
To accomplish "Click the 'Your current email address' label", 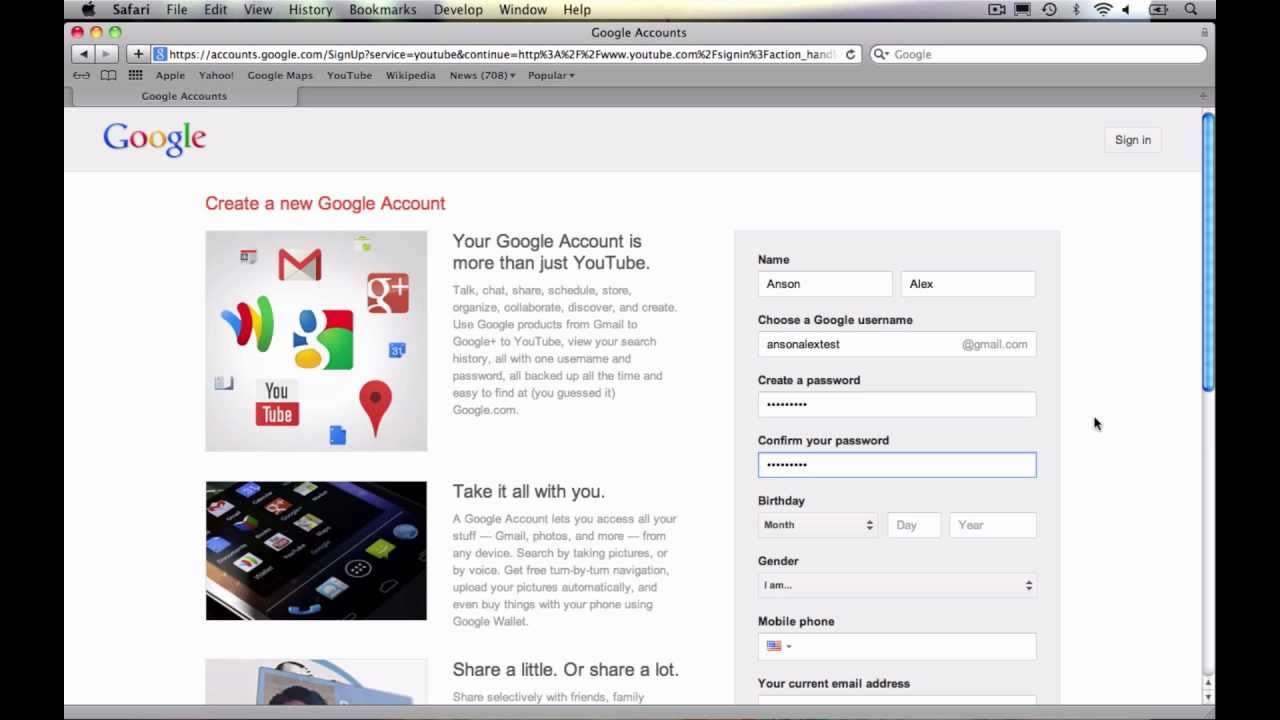I will click(834, 684).
